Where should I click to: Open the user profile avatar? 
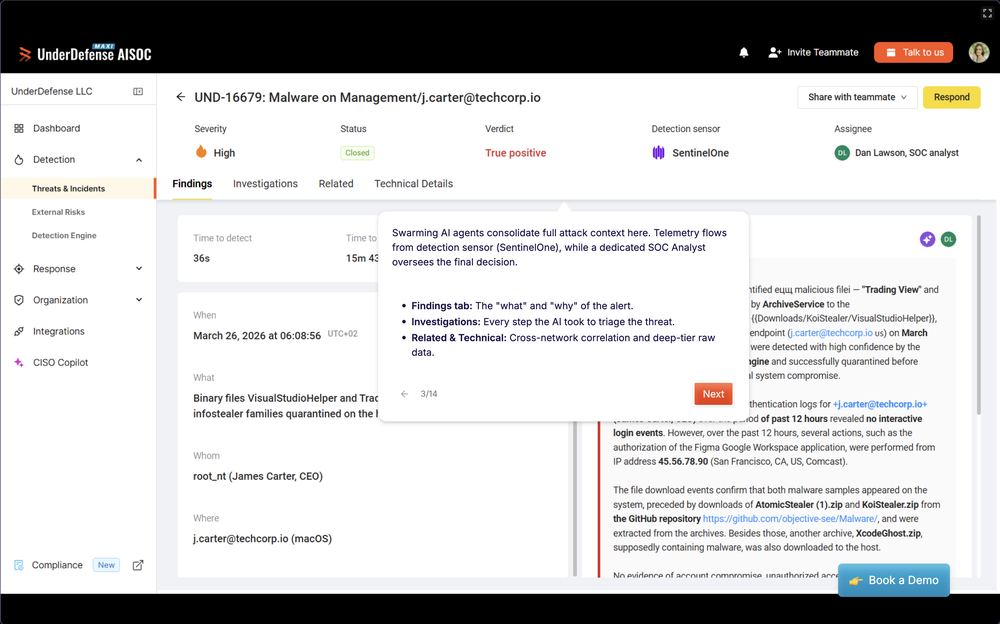979,52
